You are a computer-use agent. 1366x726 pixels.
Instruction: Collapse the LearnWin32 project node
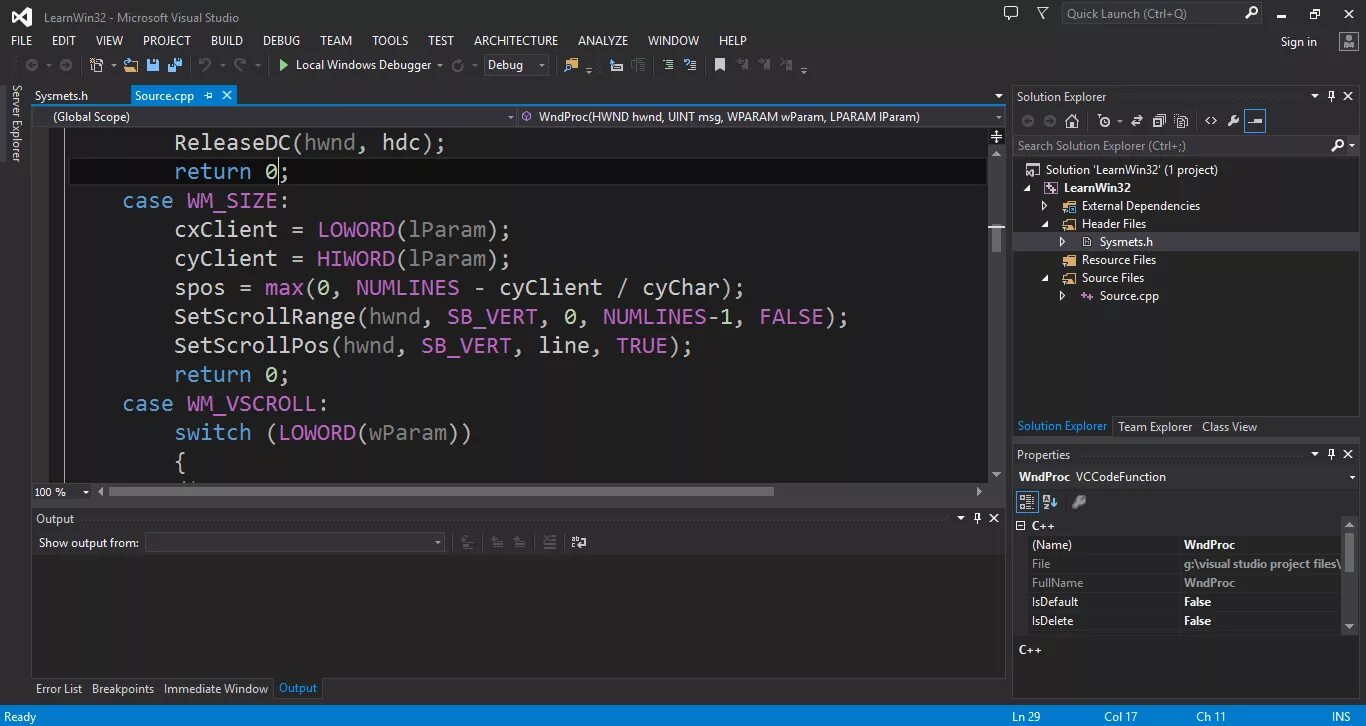point(1027,188)
